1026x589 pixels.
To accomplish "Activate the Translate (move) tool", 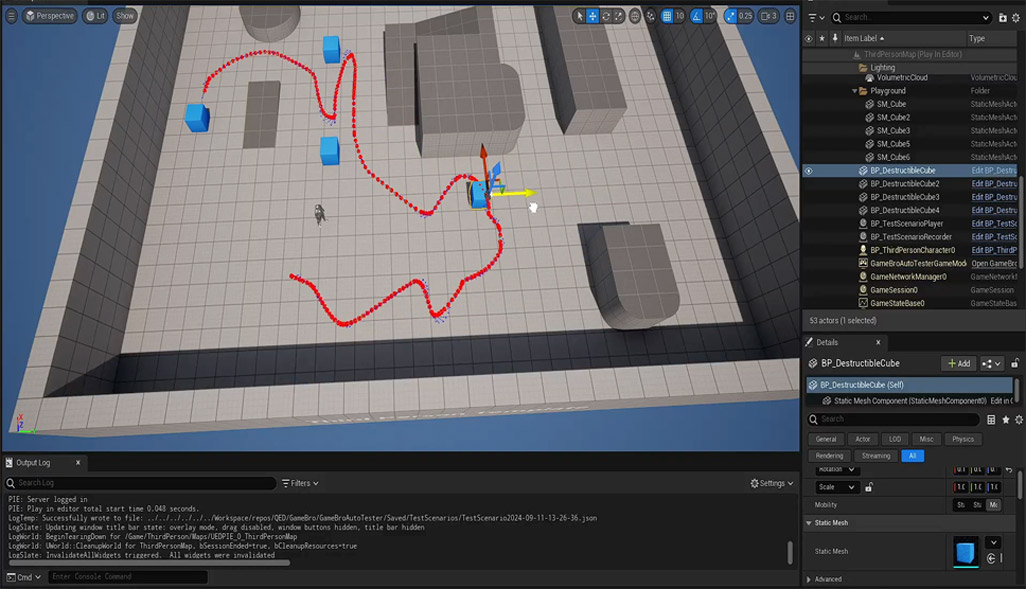I will pyautogui.click(x=592, y=16).
